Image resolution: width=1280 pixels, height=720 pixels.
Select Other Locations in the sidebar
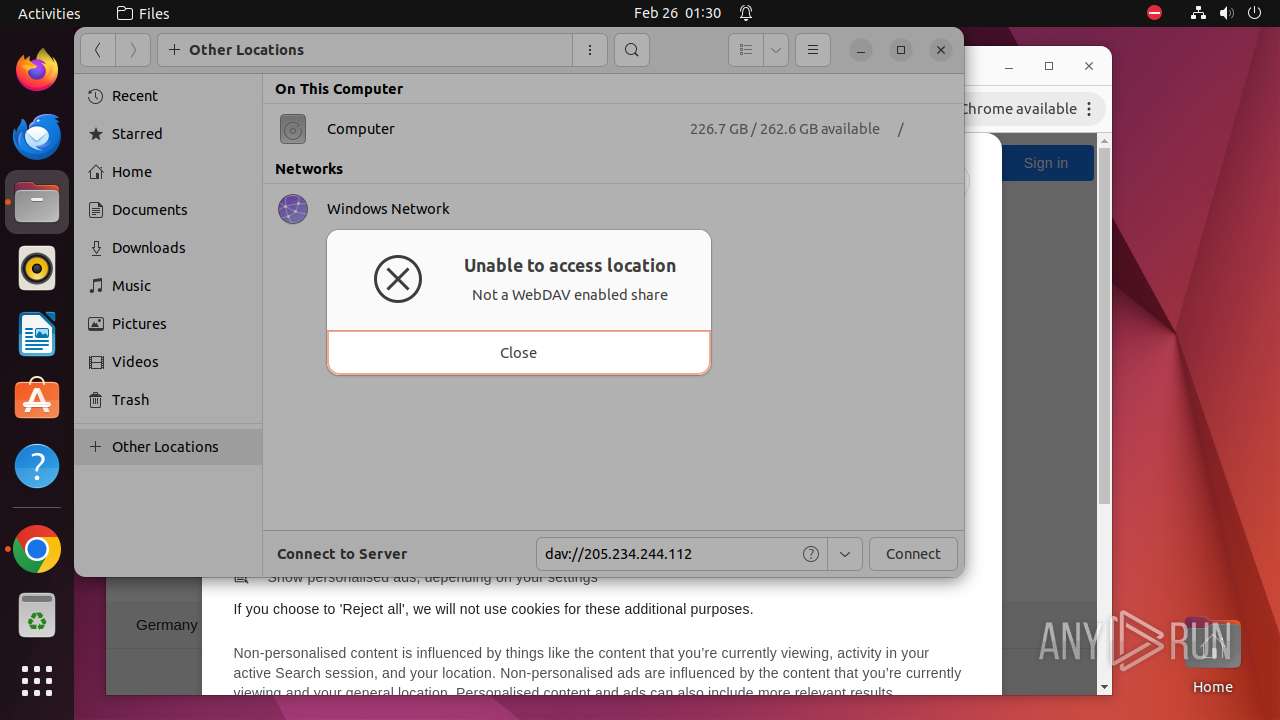[168, 447]
